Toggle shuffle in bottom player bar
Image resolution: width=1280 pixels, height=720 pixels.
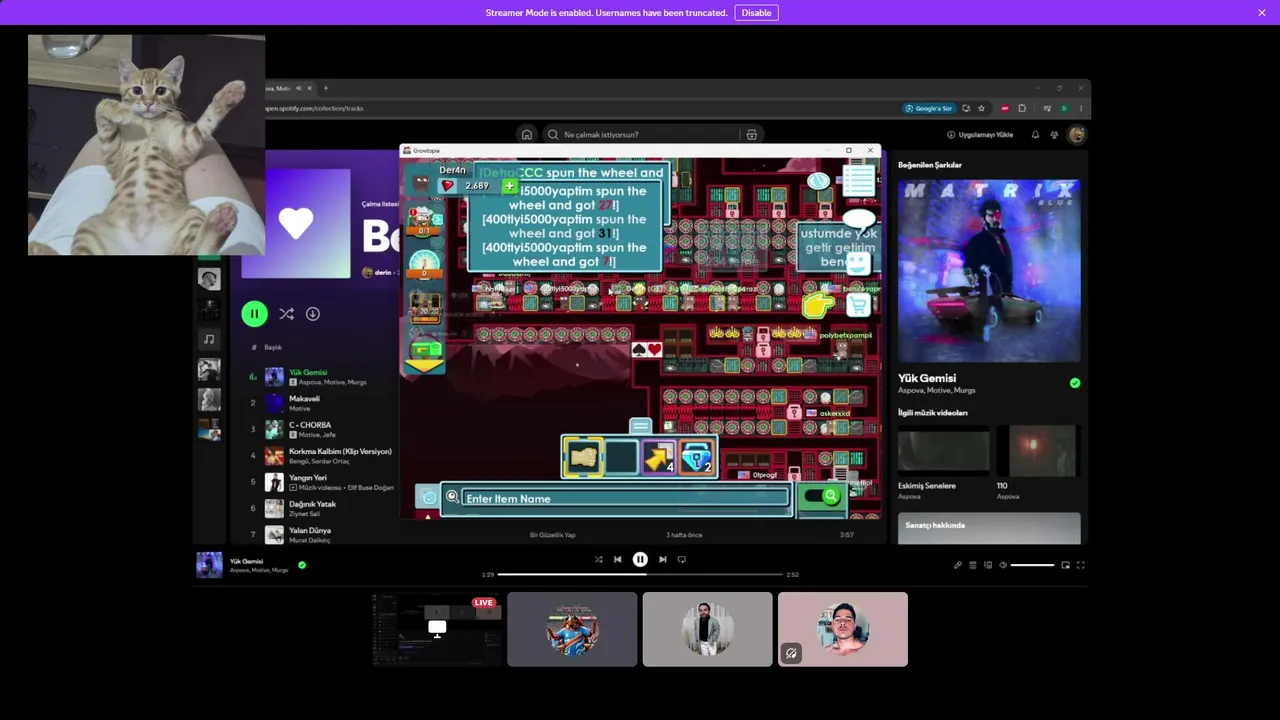pyautogui.click(x=599, y=560)
